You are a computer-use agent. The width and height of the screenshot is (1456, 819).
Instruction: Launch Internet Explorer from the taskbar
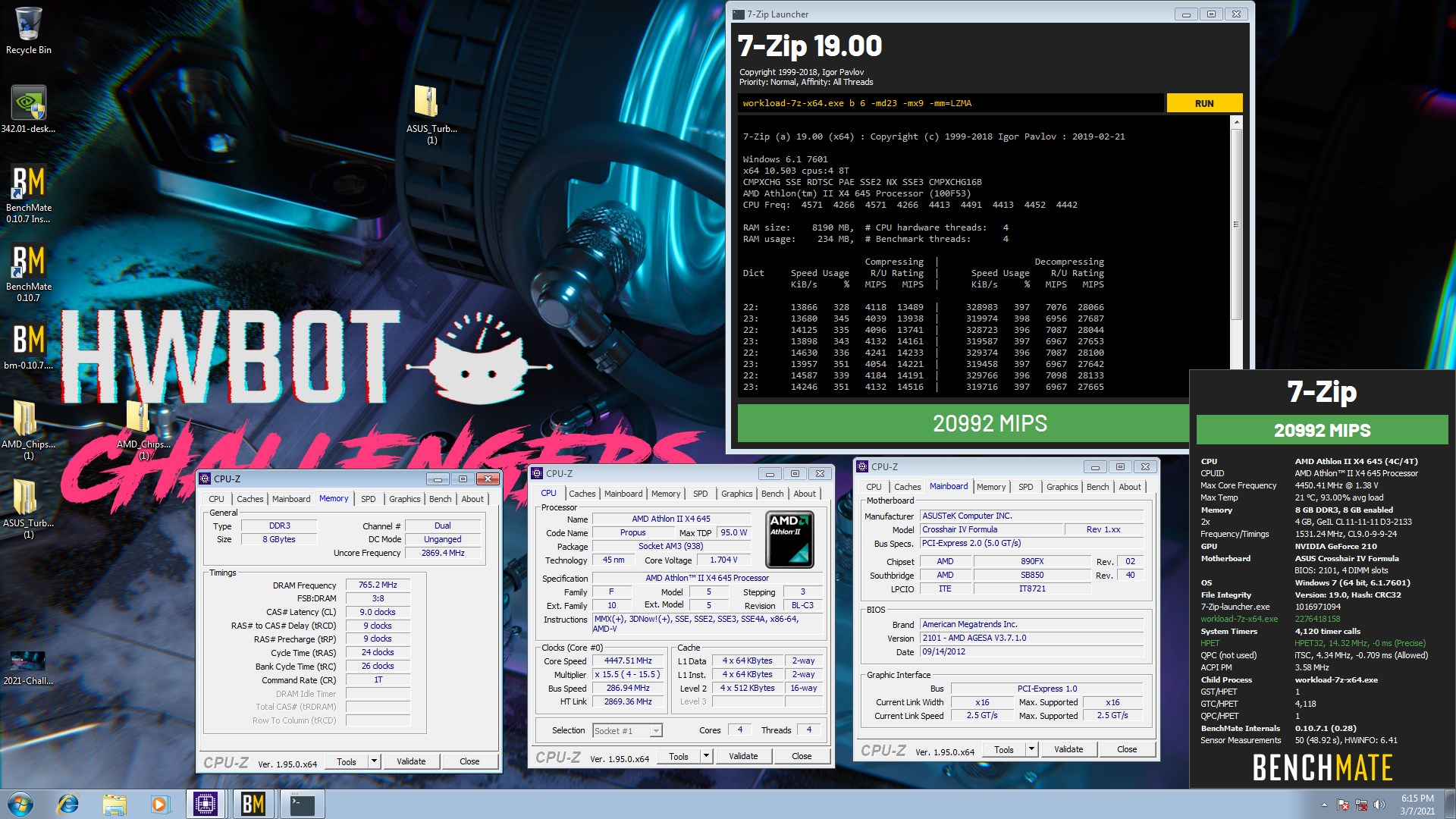point(68,804)
